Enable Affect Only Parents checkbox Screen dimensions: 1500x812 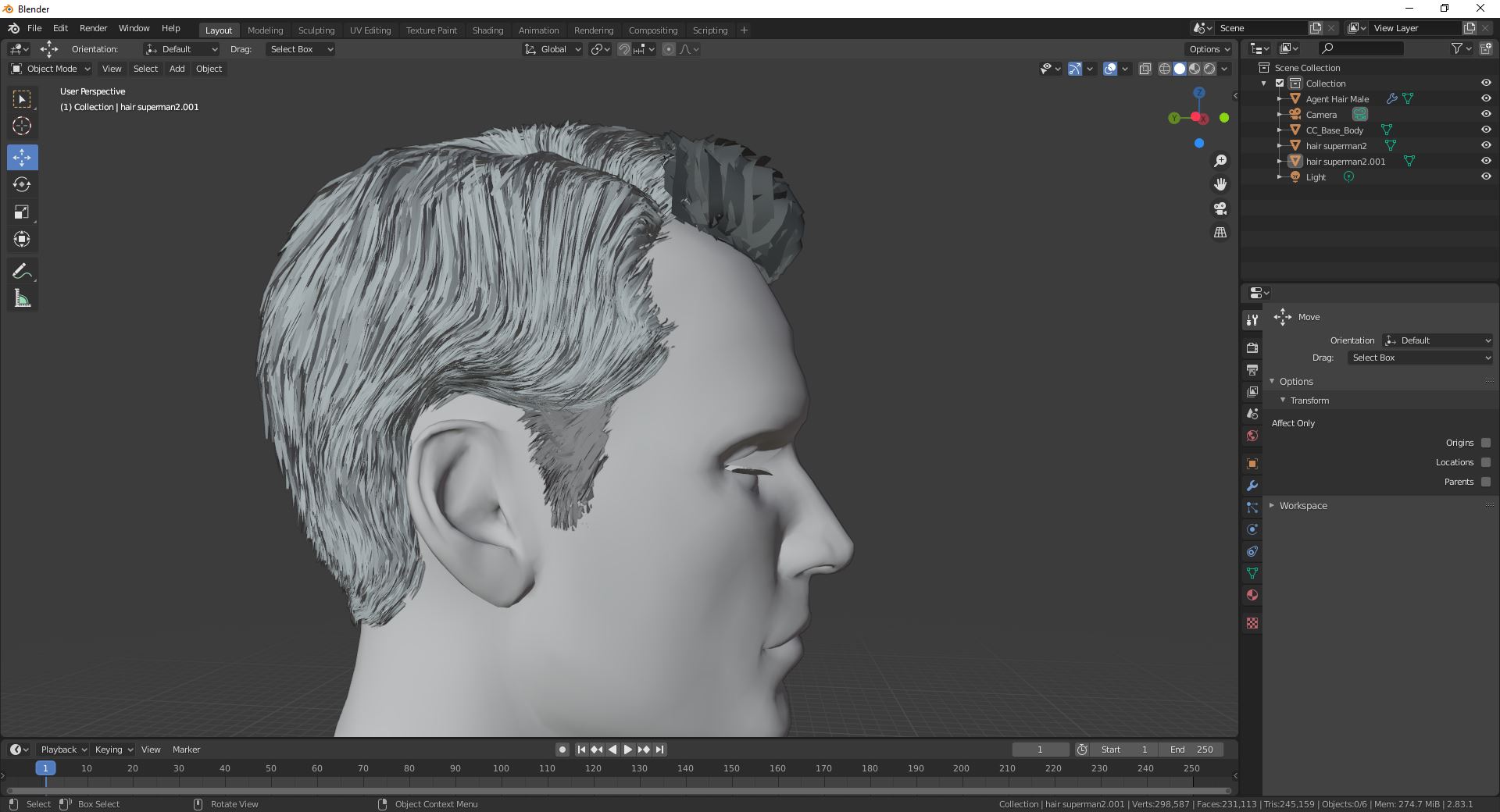click(x=1486, y=482)
